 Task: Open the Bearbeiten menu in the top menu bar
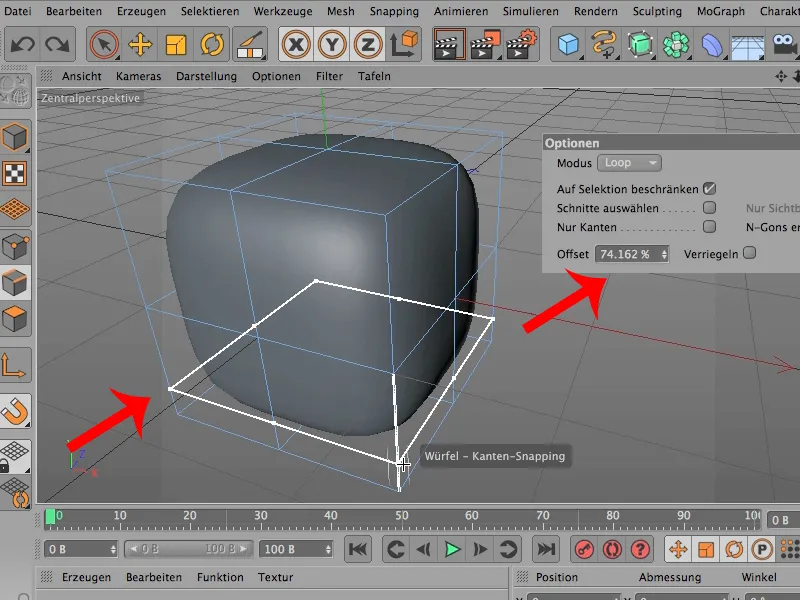[74, 11]
